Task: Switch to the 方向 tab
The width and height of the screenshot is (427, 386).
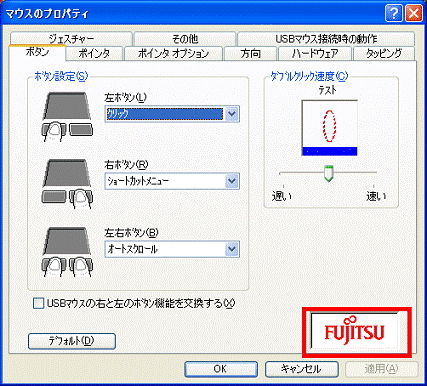Action: [x=251, y=53]
